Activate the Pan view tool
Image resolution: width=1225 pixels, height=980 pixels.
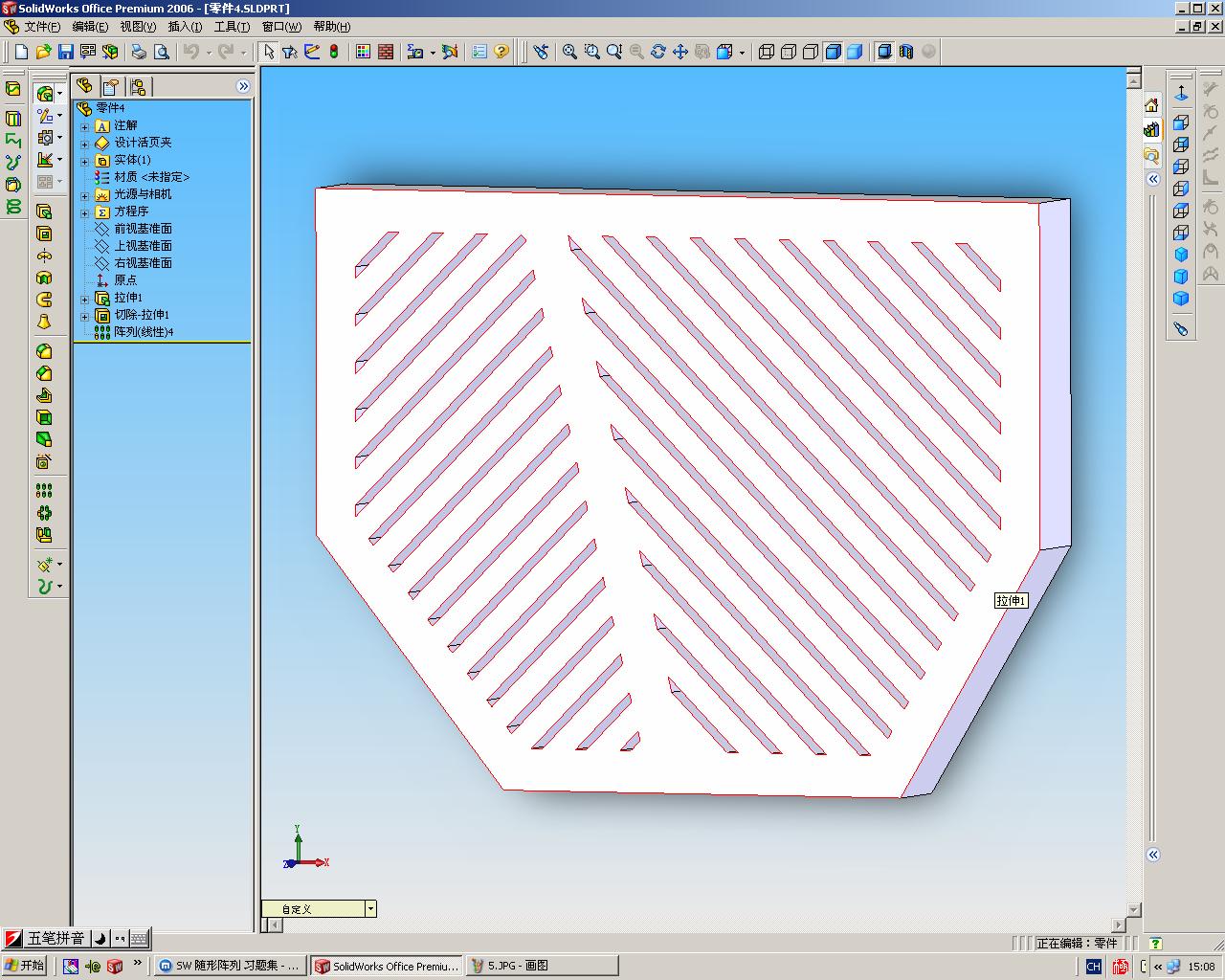pos(679,52)
